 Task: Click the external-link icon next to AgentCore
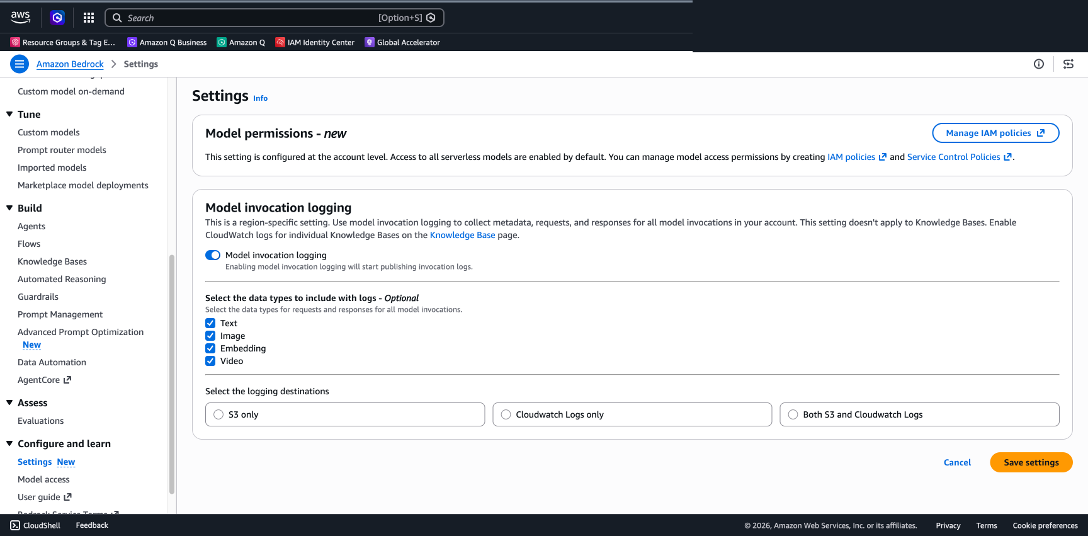point(67,380)
